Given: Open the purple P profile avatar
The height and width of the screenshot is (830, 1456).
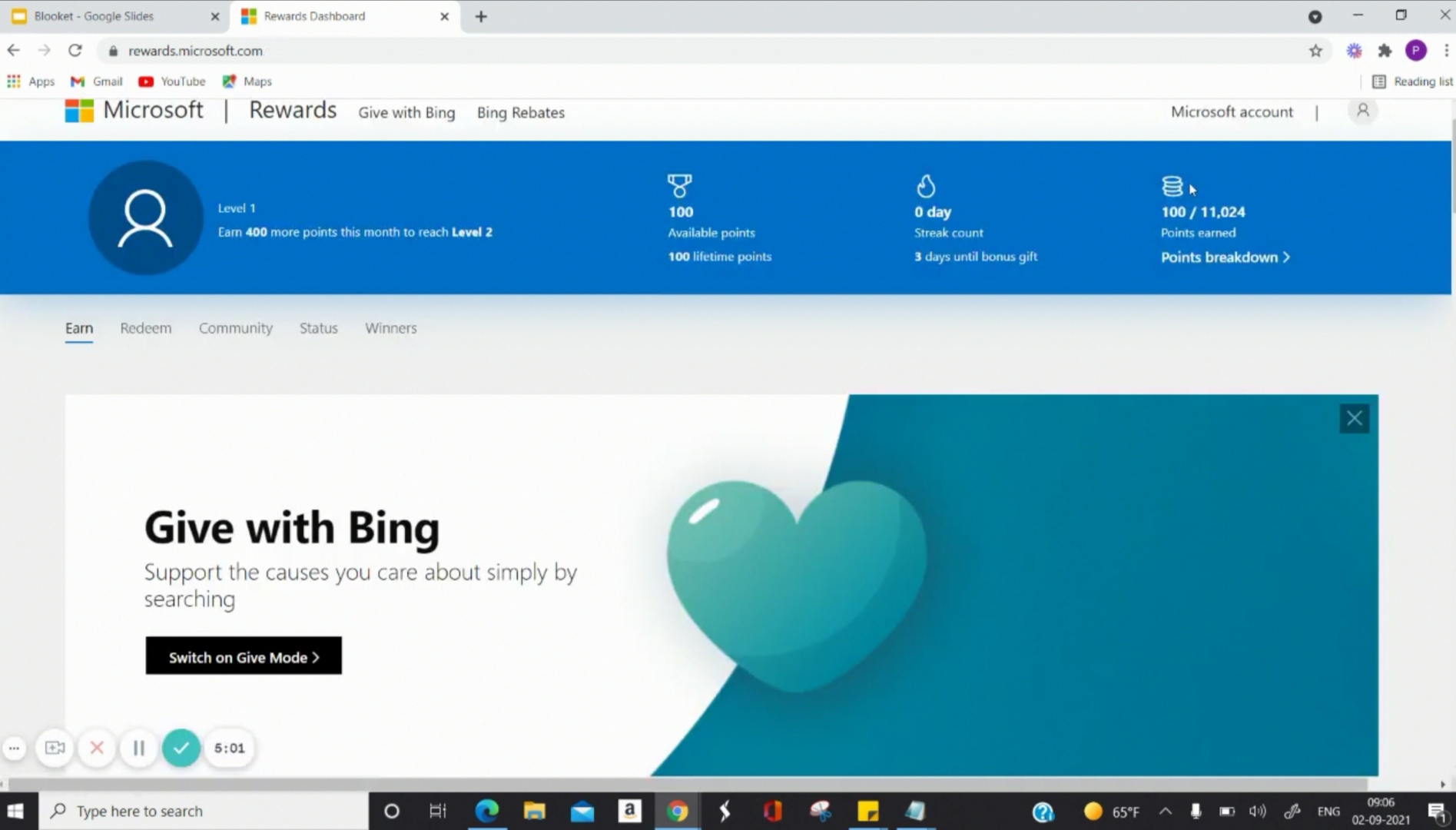Looking at the screenshot, I should [1416, 51].
